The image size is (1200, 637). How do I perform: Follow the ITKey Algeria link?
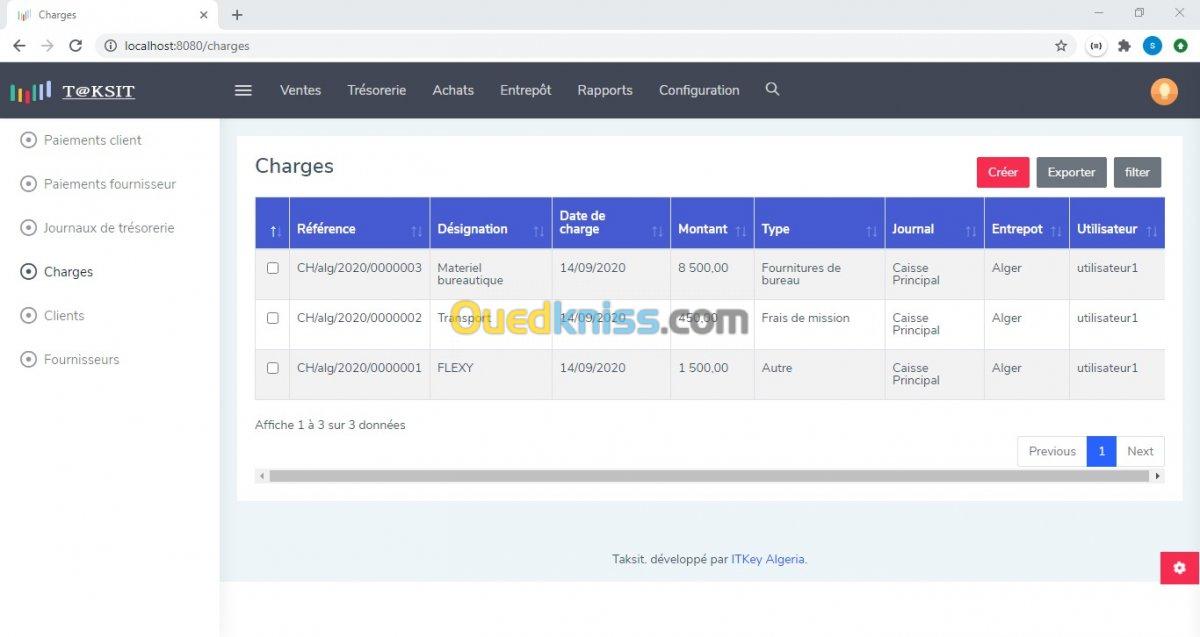pyautogui.click(x=768, y=559)
